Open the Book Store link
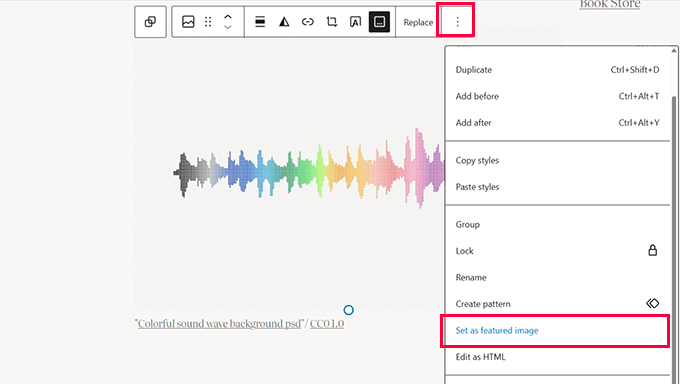This screenshot has height=384, width=680. [610, 4]
